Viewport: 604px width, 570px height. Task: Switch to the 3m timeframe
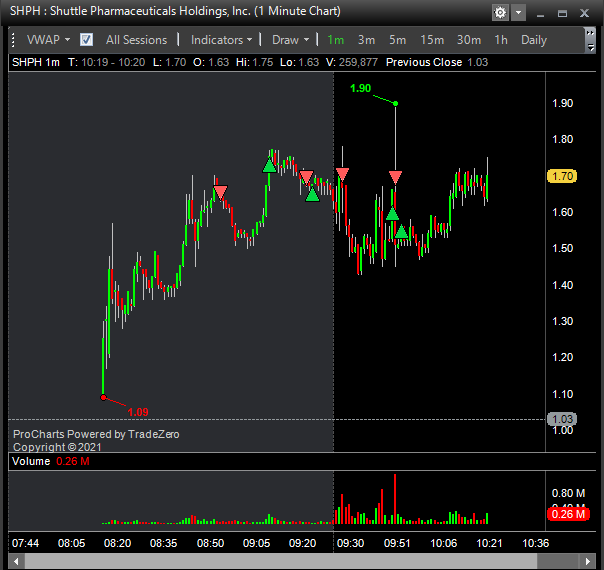click(x=366, y=40)
